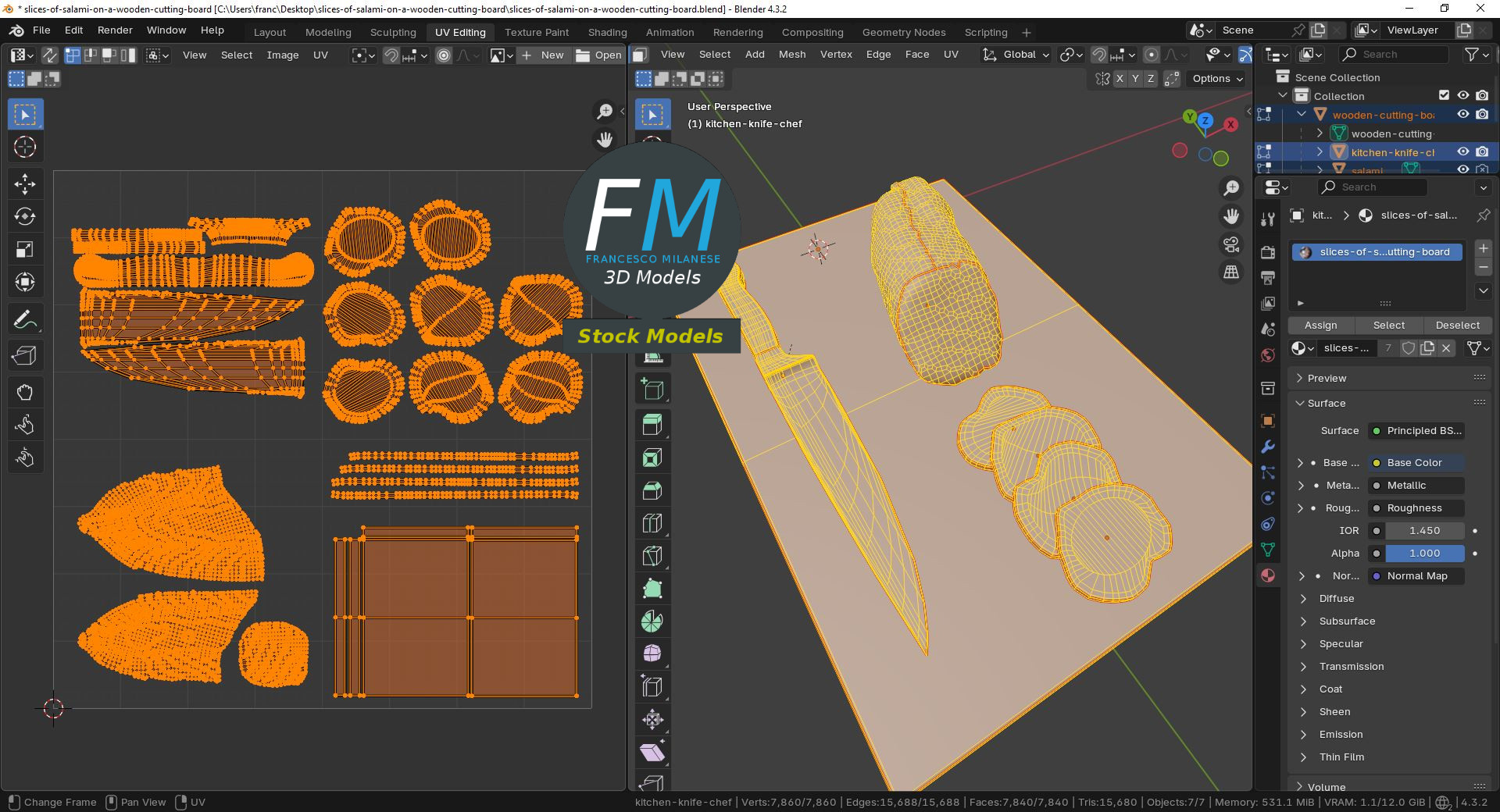Open the Principled BSDF surface shader dropdown

click(1416, 431)
